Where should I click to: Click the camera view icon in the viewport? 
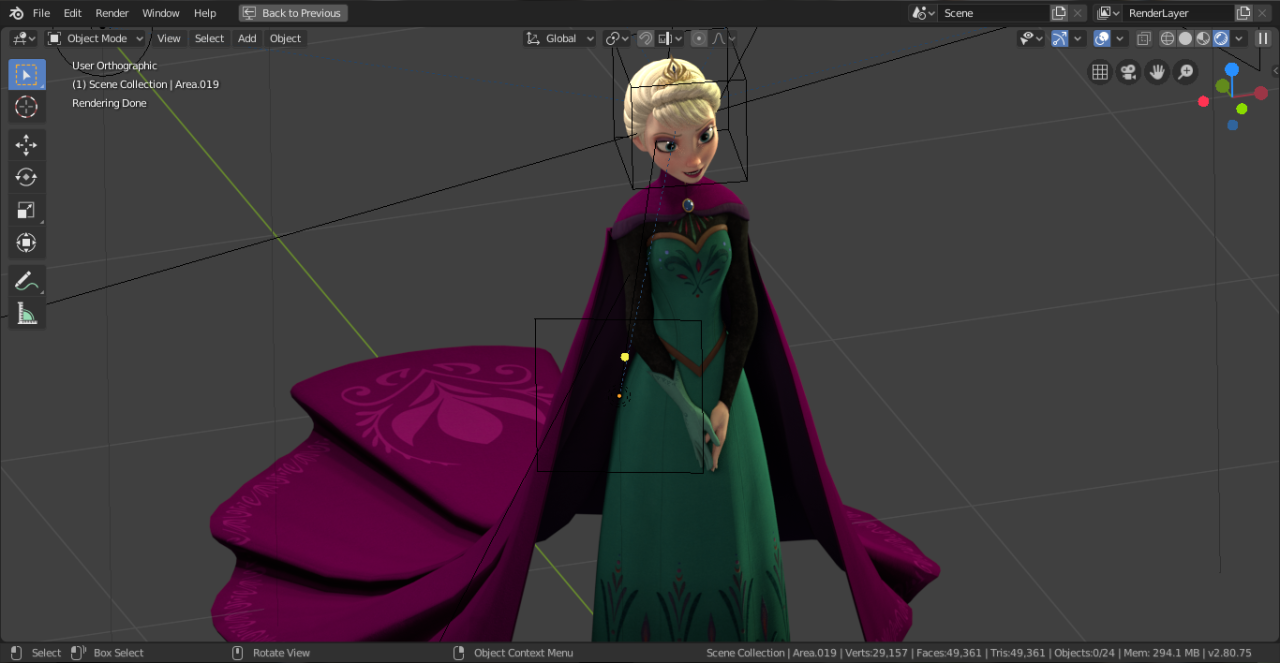pos(1128,71)
